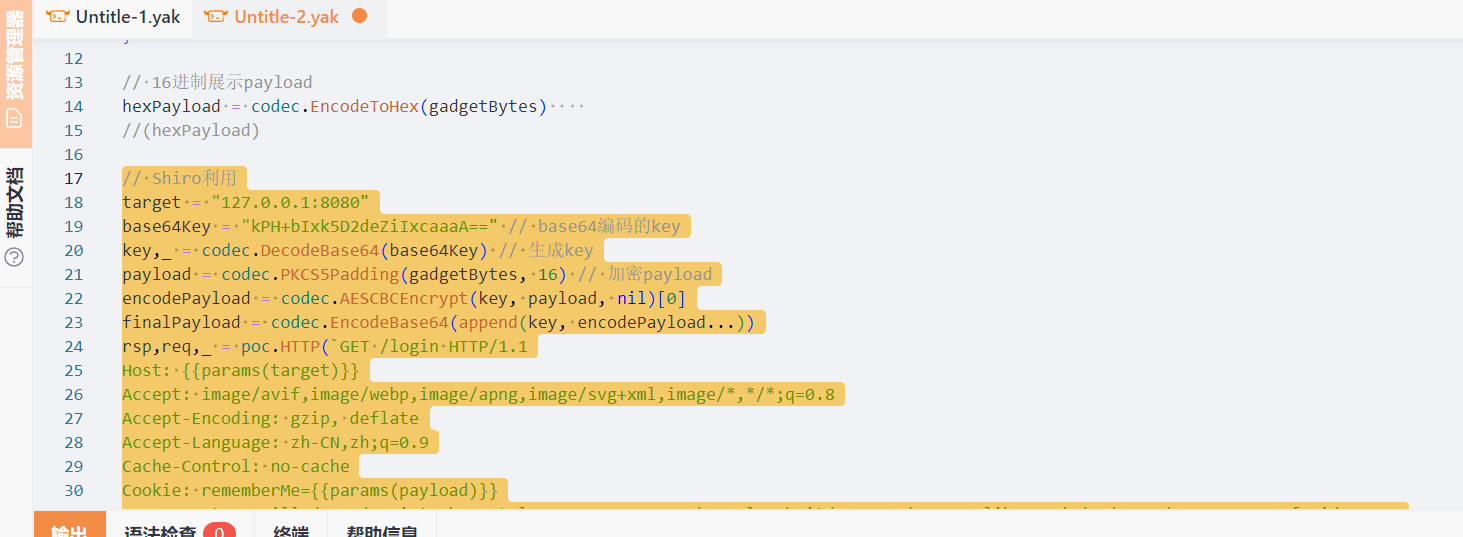Click the 'Host: {{params(target)}}' line
Viewport: 1463px width, 537px height.
[x=241, y=370]
